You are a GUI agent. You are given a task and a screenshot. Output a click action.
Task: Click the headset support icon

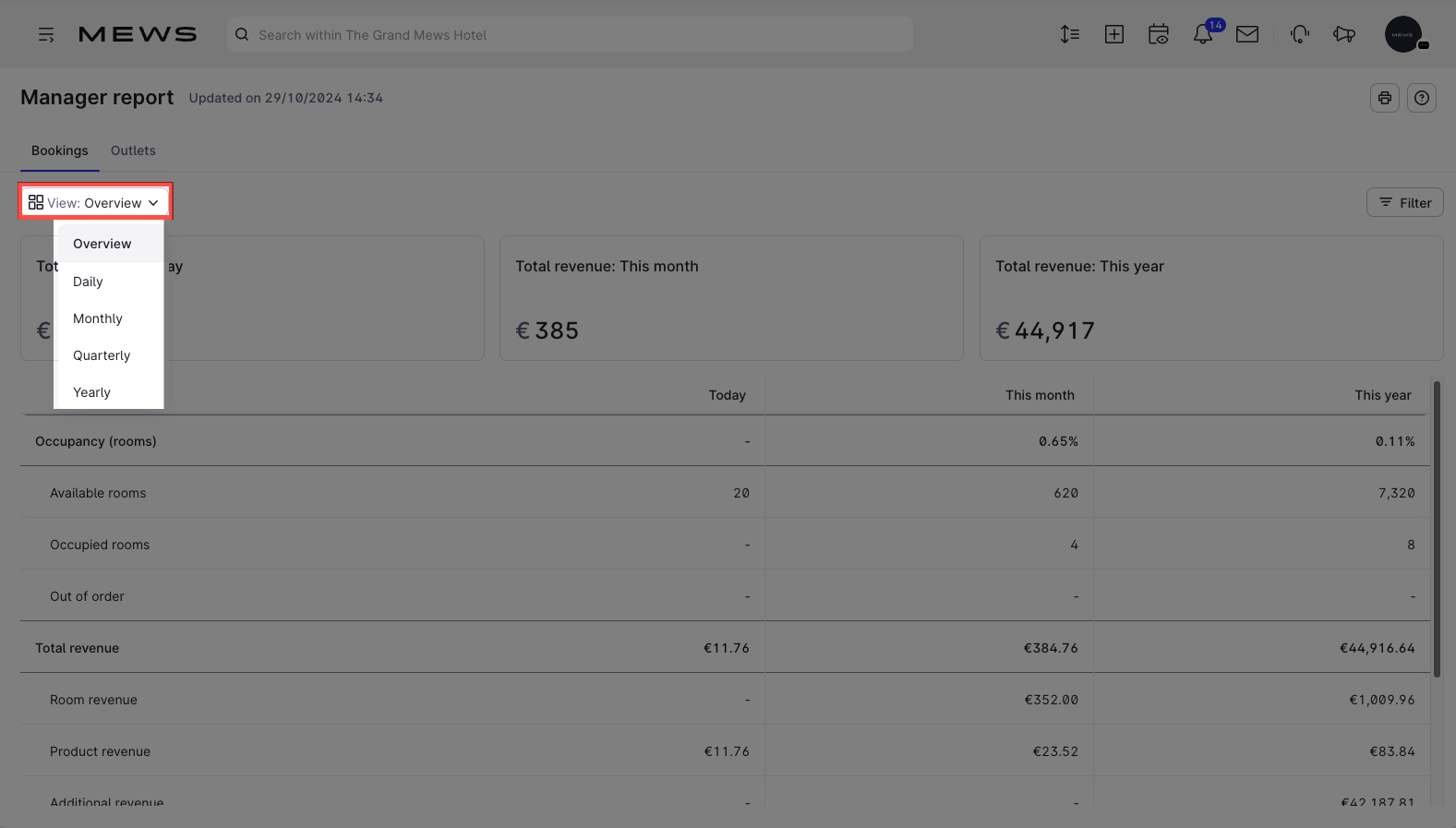click(x=1300, y=35)
